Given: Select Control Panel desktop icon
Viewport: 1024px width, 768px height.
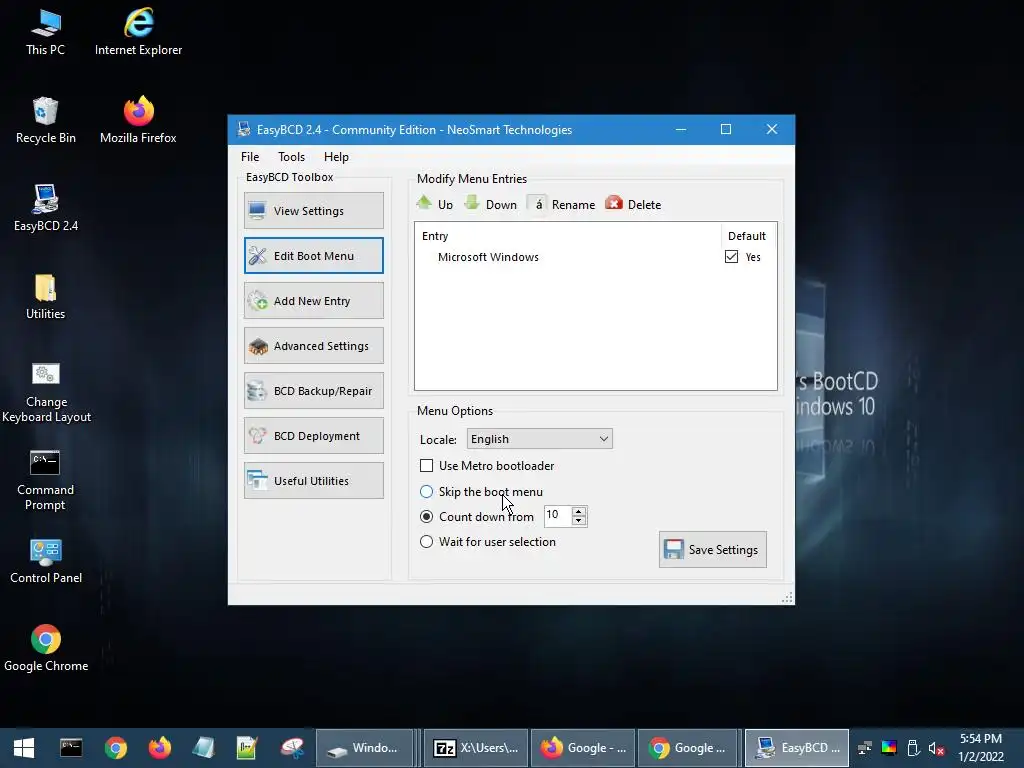Looking at the screenshot, I should (x=46, y=562).
